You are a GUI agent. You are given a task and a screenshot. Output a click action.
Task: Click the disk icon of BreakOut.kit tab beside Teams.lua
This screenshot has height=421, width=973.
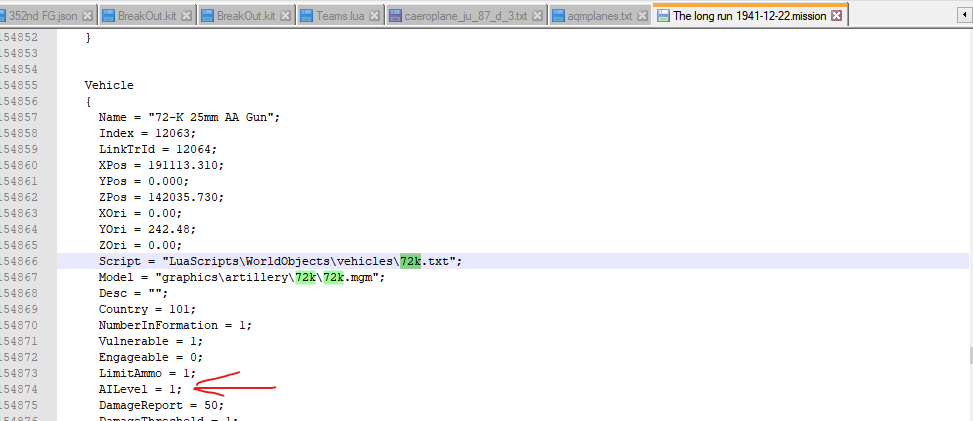pyautogui.click(x=207, y=16)
